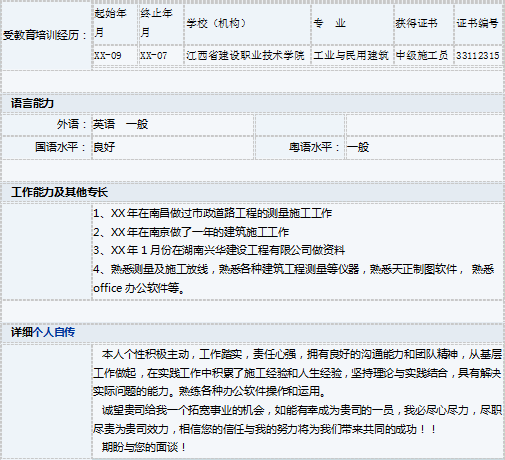Click the certificate number 33112315
This screenshot has height=460, width=505.
(x=478, y=55)
